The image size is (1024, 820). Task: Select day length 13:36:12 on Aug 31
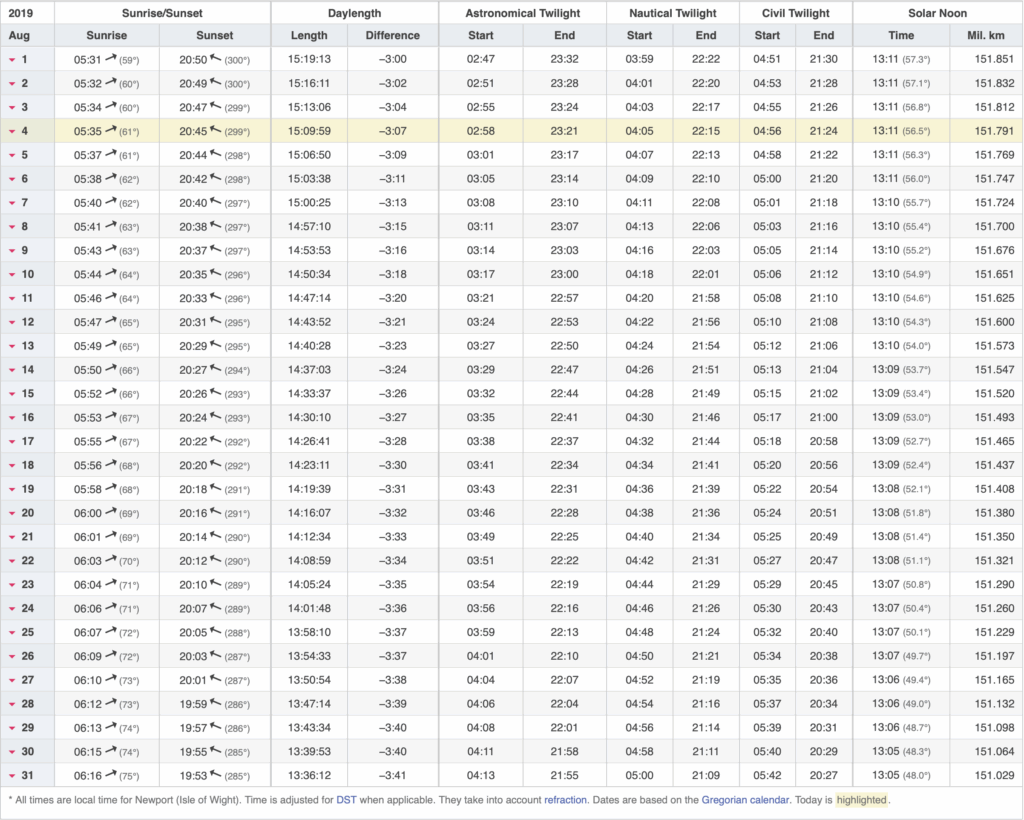click(309, 776)
